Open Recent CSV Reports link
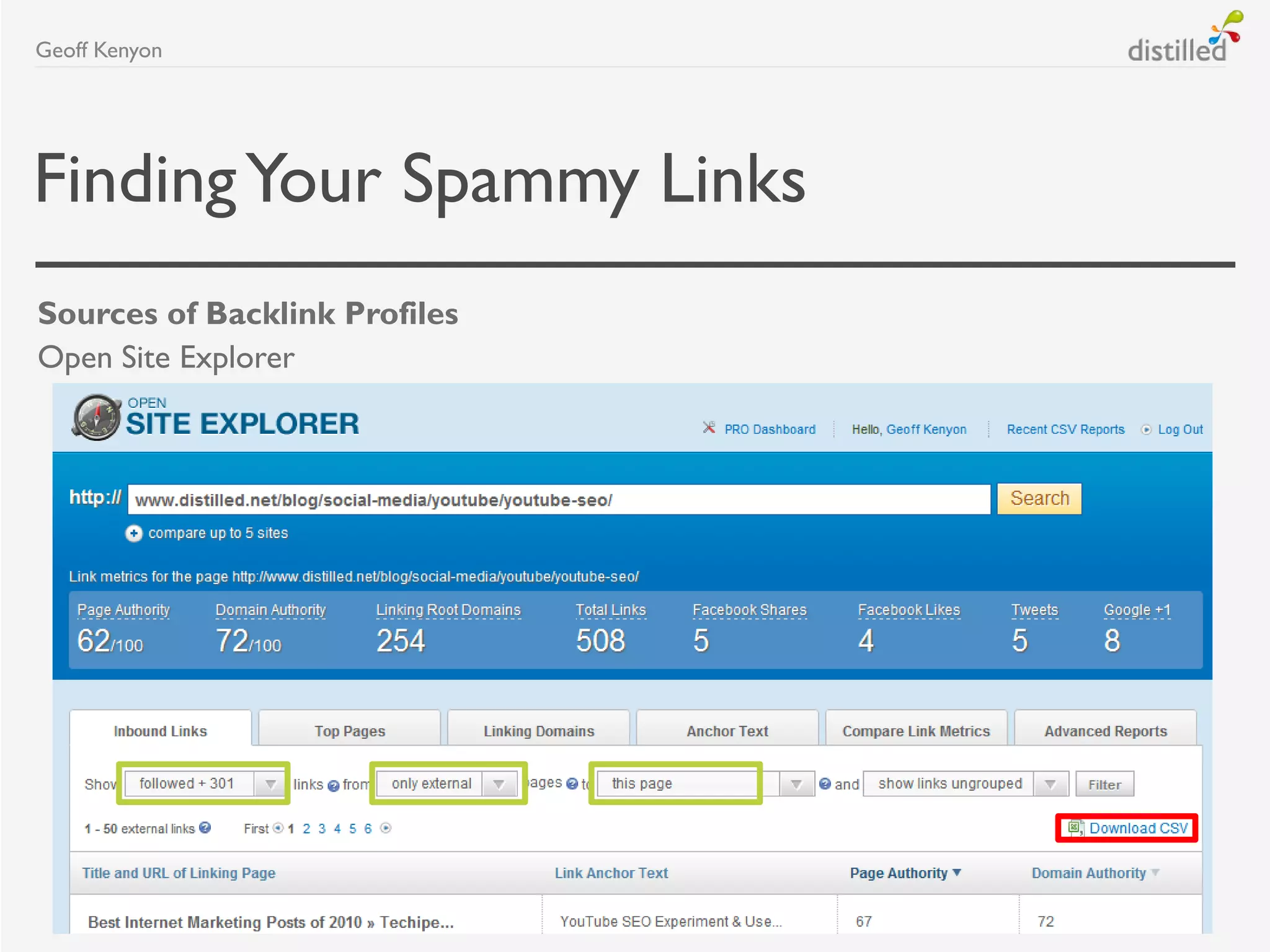 coord(1065,429)
